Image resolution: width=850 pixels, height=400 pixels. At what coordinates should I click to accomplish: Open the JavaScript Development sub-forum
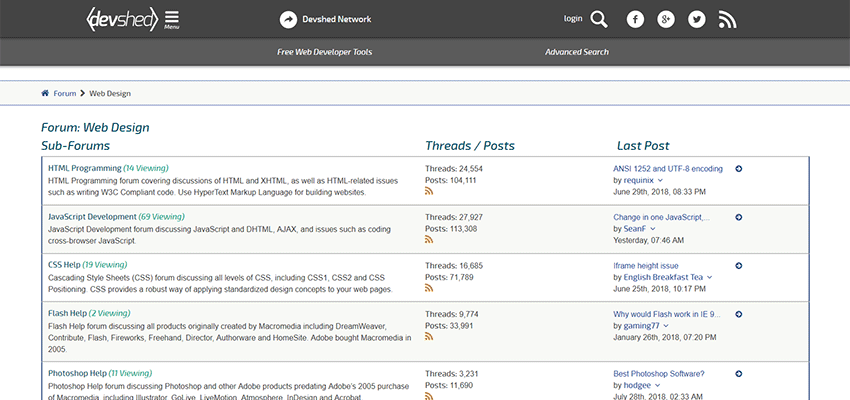92,217
